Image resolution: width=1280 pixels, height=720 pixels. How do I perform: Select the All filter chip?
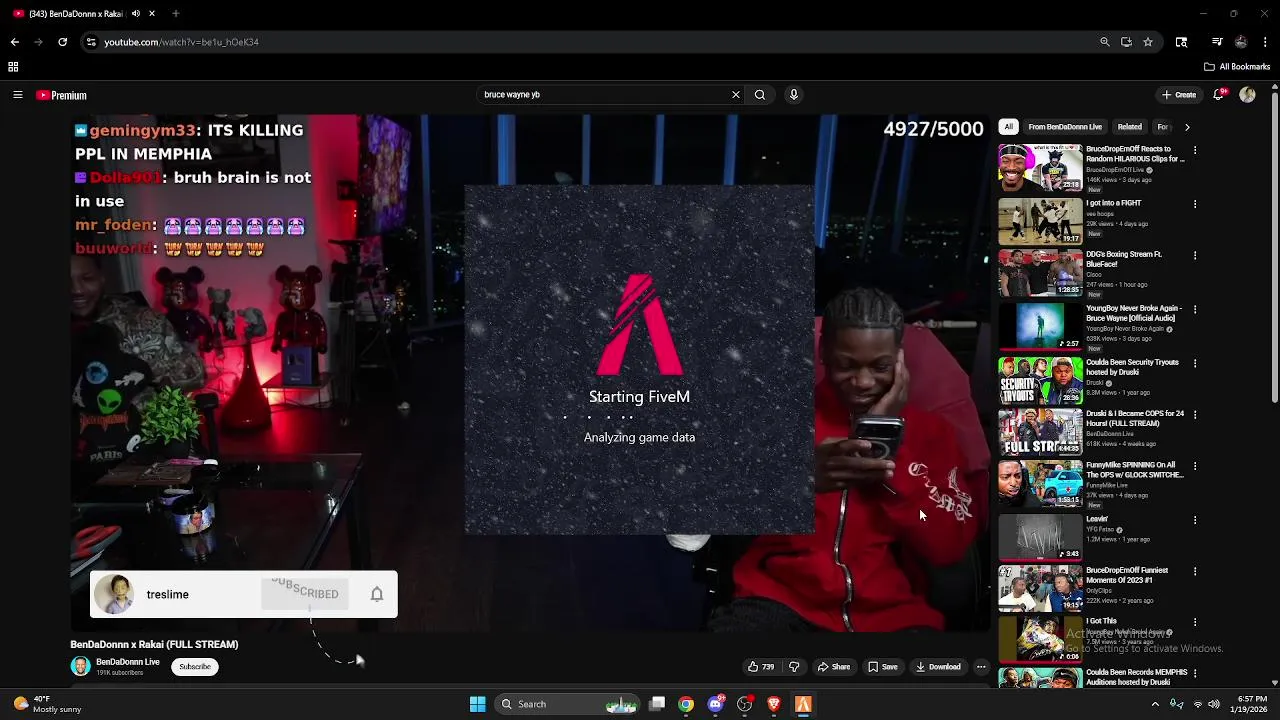tap(1008, 127)
